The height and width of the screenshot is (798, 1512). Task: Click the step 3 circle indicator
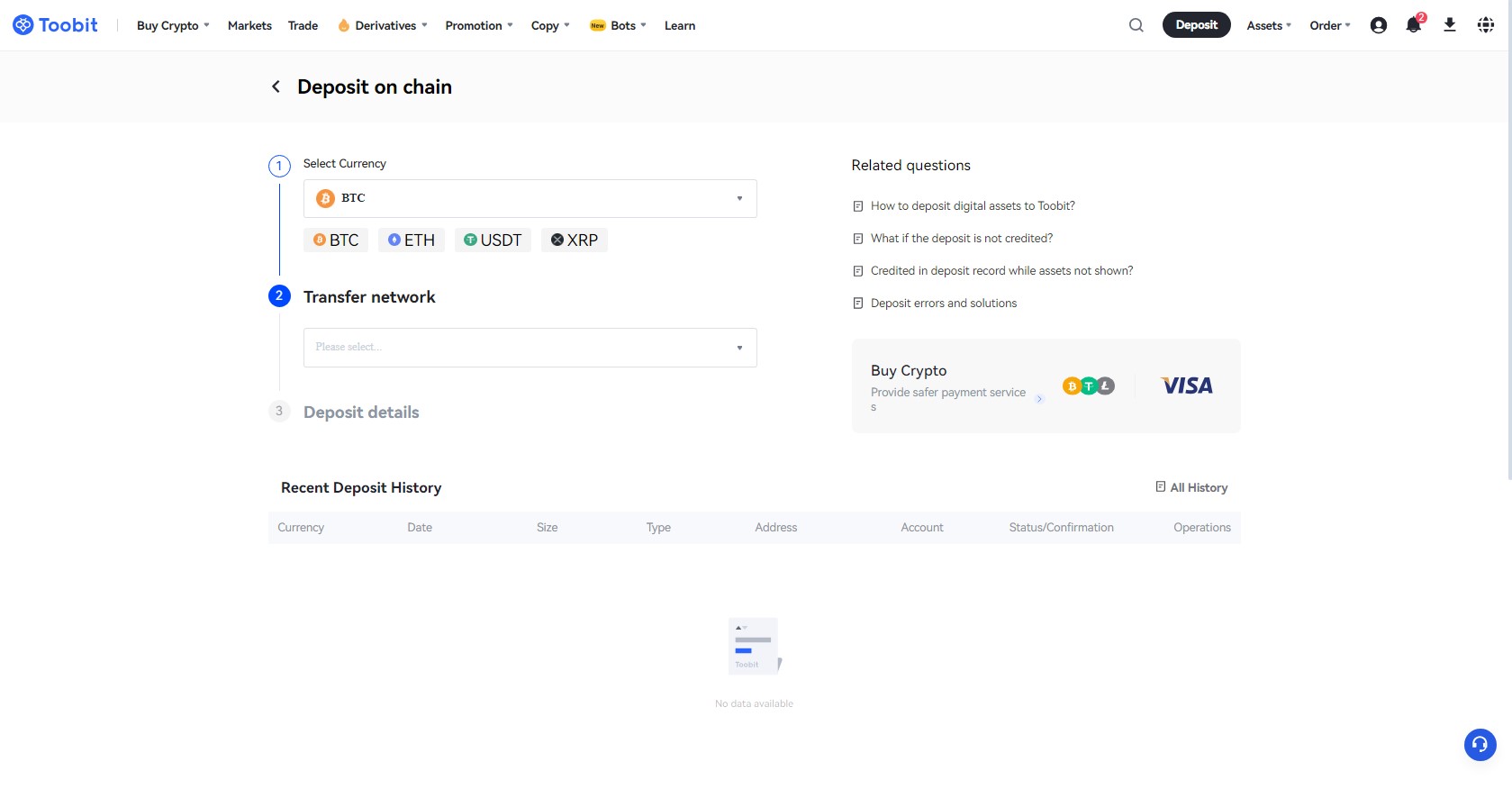click(x=279, y=411)
